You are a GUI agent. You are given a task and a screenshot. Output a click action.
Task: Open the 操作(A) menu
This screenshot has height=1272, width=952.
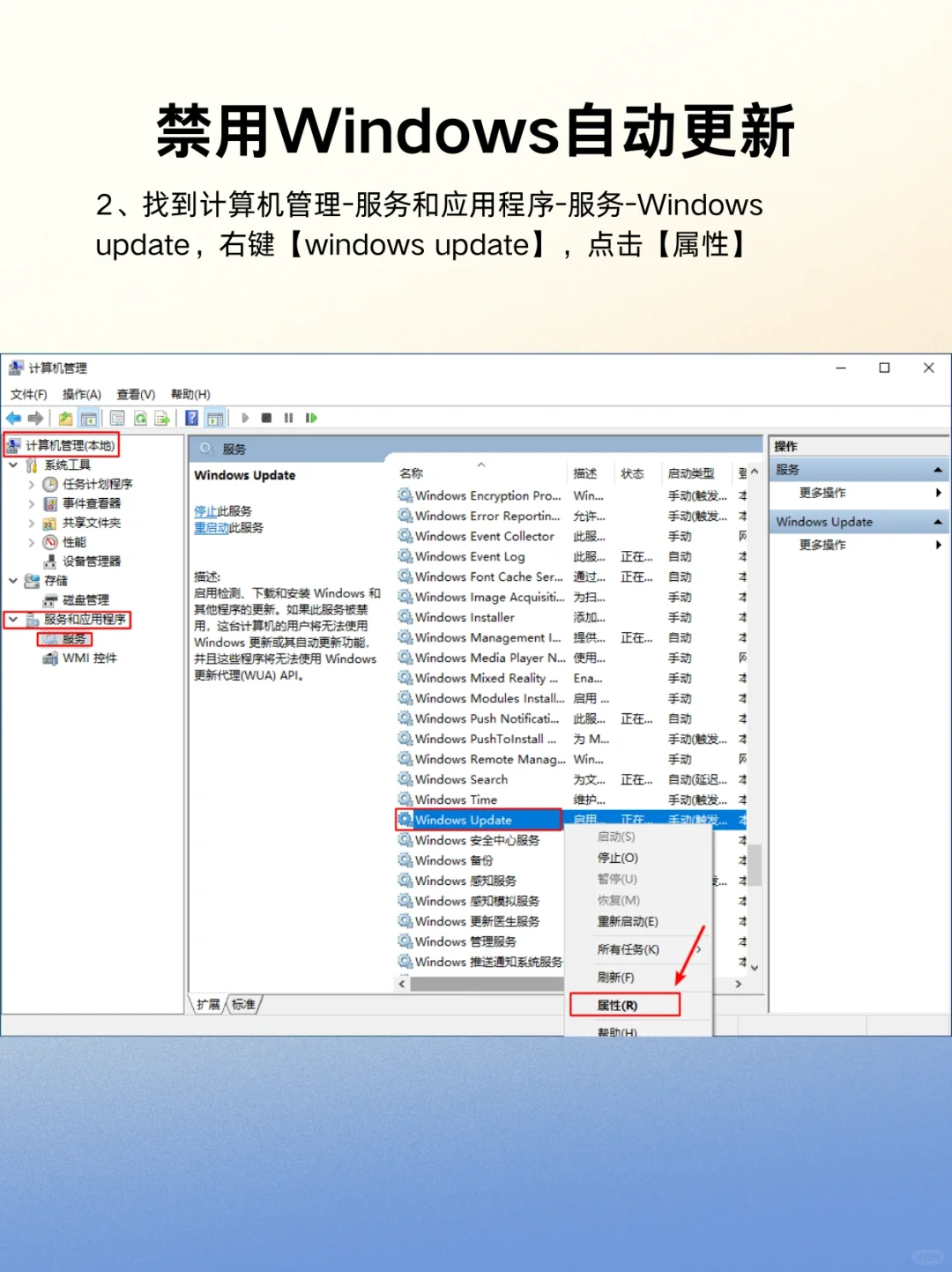81,394
